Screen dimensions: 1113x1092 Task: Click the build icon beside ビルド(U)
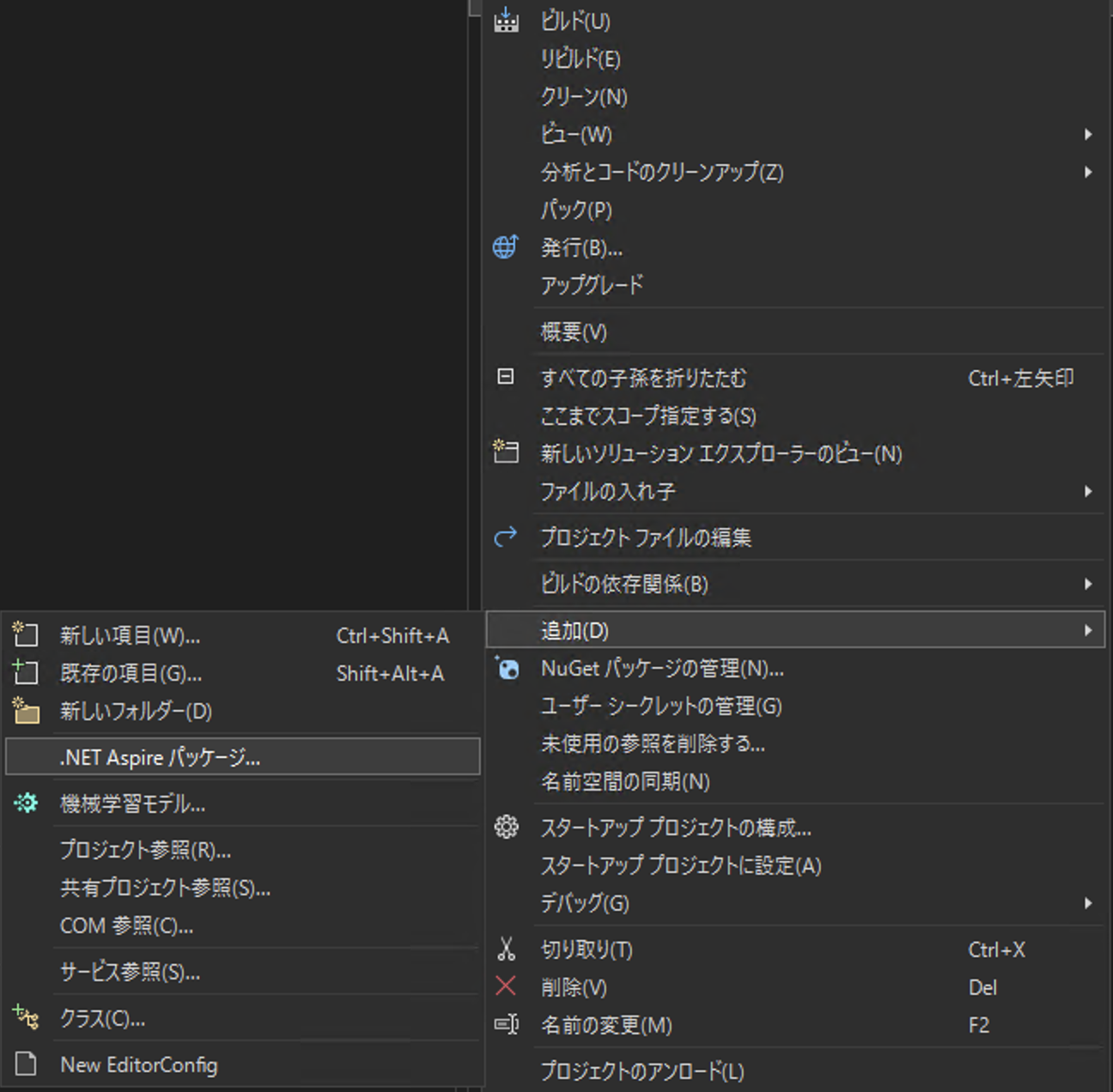pos(506,21)
